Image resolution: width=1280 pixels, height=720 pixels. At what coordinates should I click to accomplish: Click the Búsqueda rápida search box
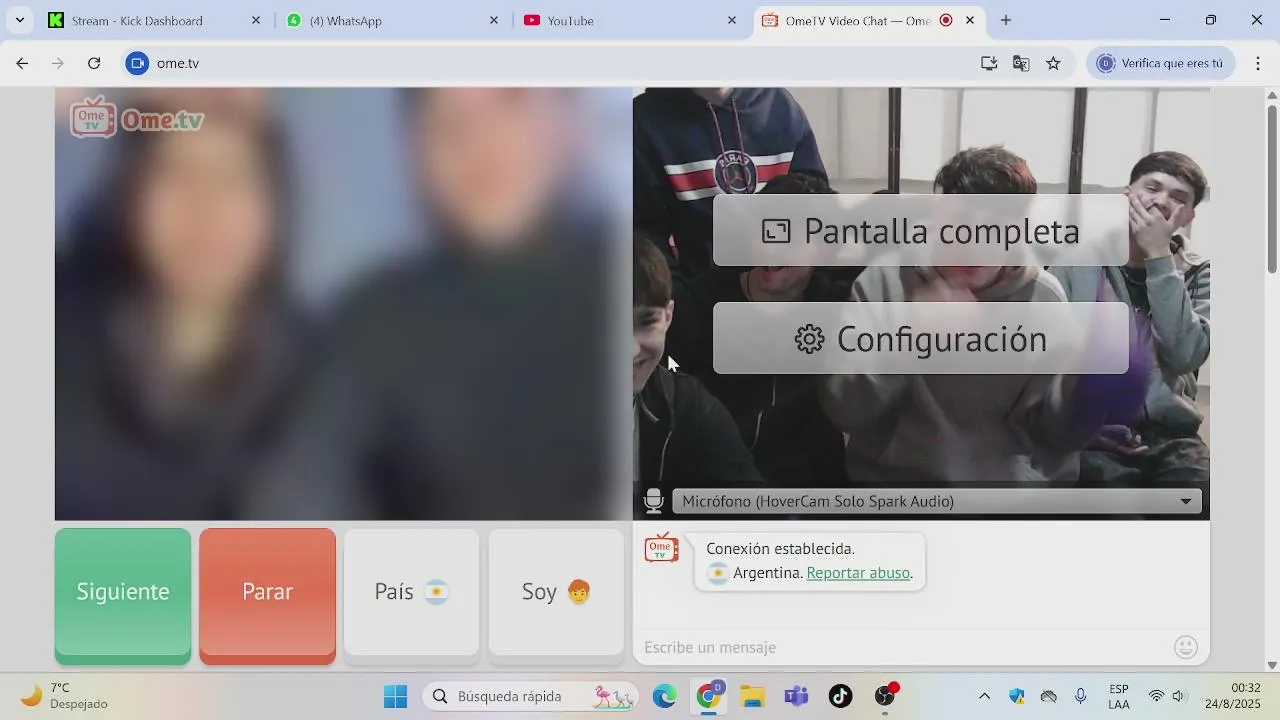pyautogui.click(x=531, y=696)
